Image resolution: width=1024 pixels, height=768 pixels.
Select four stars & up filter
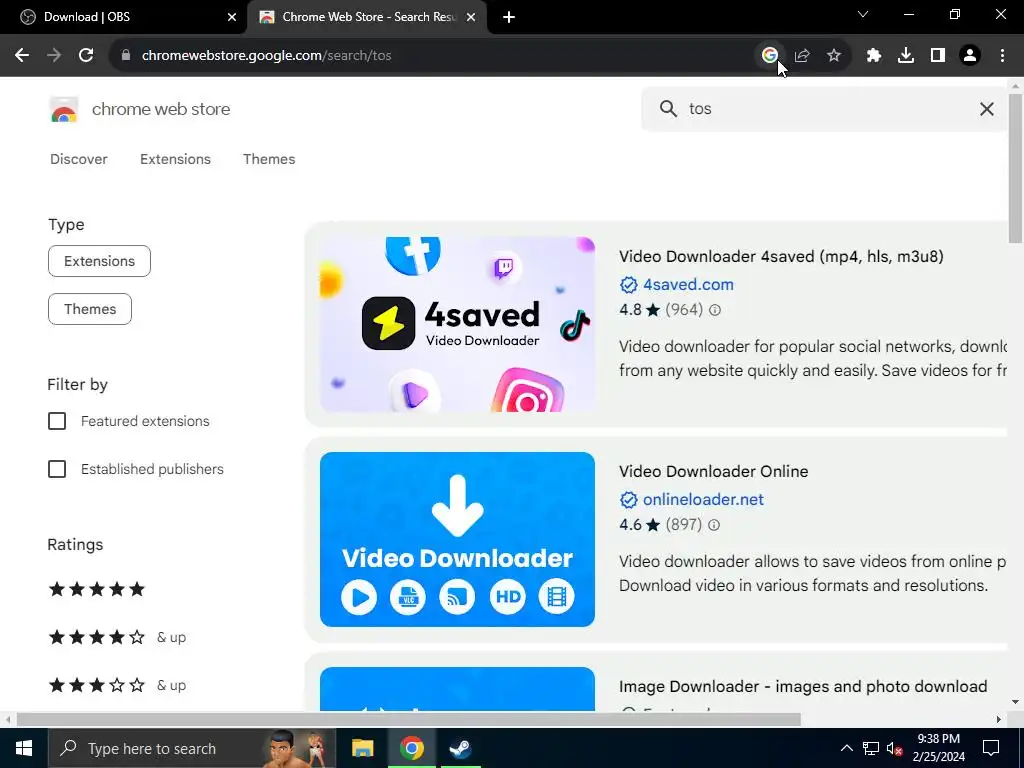coord(117,637)
